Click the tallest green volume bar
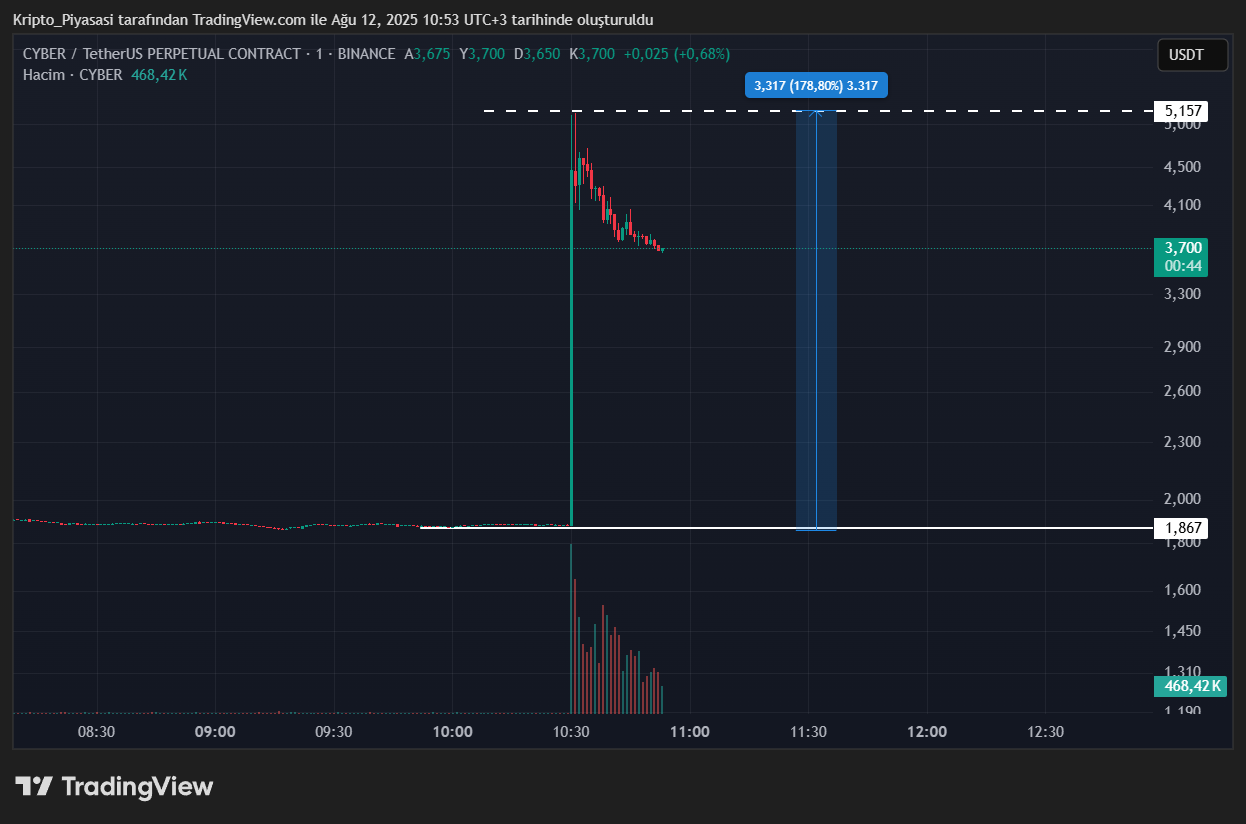Viewport: 1246px width, 824px height. [x=571, y=630]
